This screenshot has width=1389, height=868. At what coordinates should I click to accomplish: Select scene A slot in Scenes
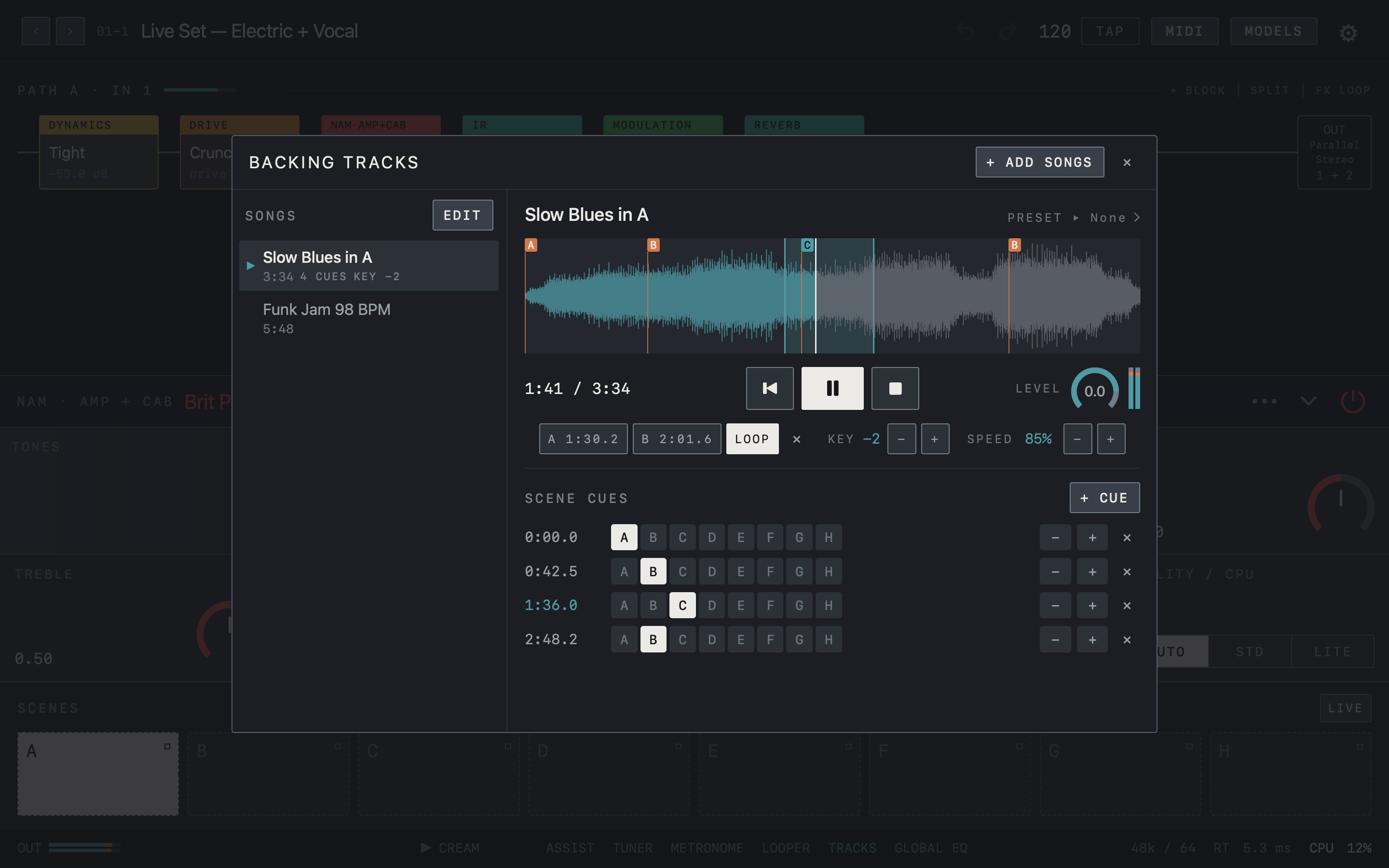pyautogui.click(x=98, y=774)
